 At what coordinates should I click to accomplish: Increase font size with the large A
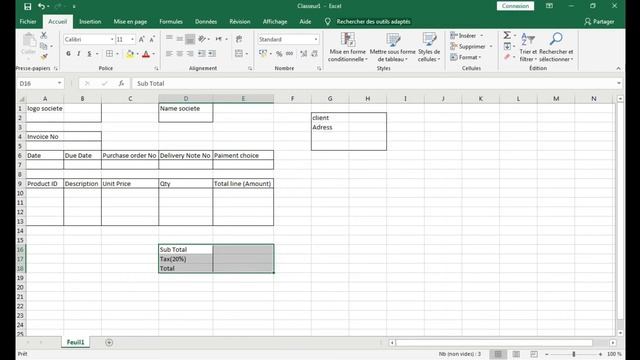pyautogui.click(x=142, y=39)
